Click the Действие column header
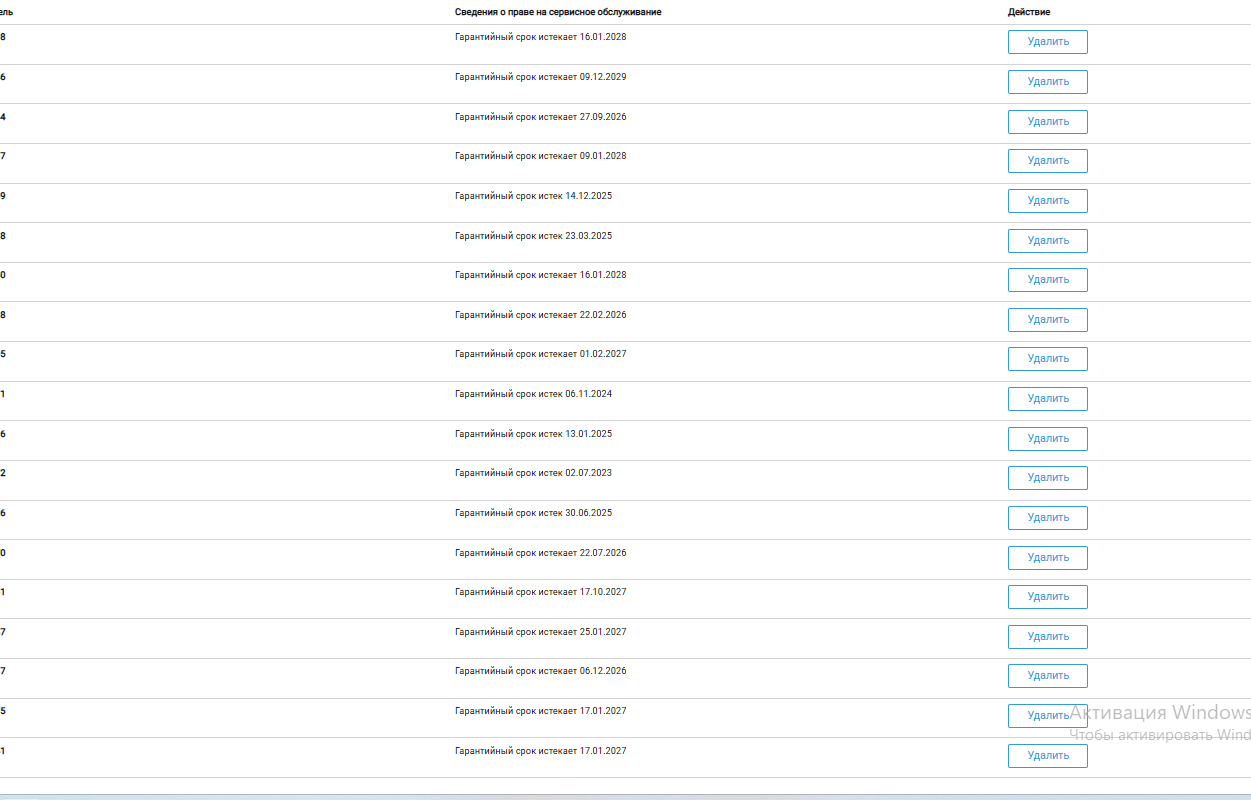 point(1029,12)
